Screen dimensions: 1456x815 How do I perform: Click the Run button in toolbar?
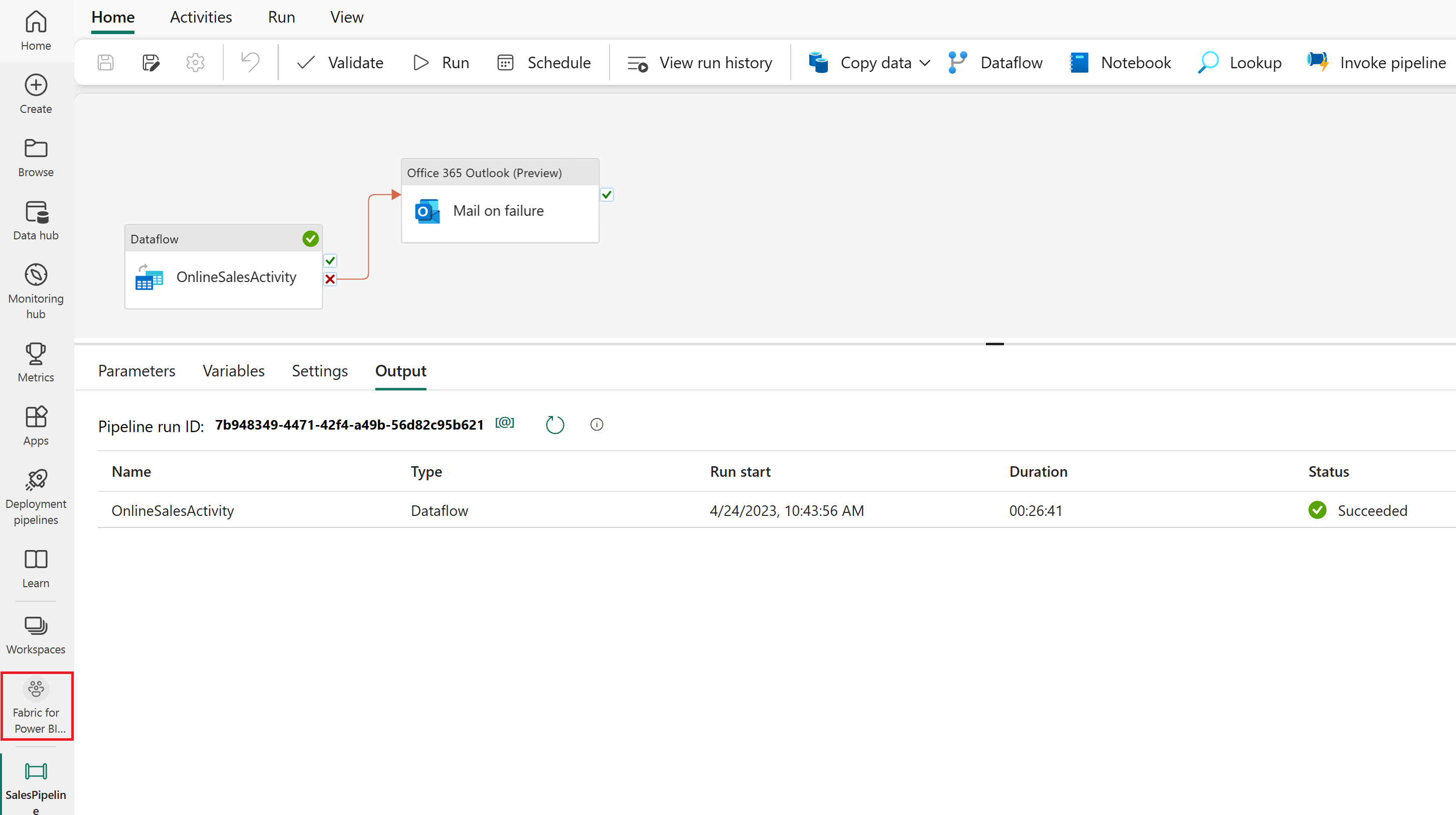[x=441, y=62]
